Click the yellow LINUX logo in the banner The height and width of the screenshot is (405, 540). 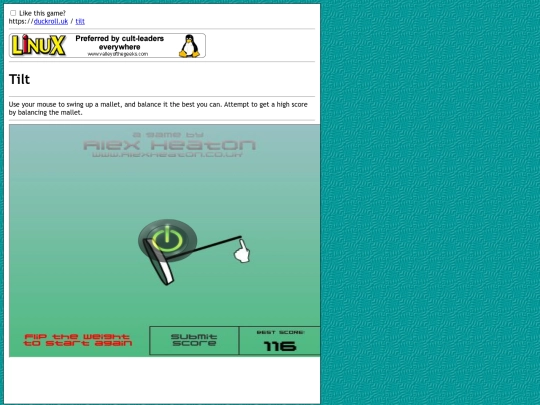point(38,45)
